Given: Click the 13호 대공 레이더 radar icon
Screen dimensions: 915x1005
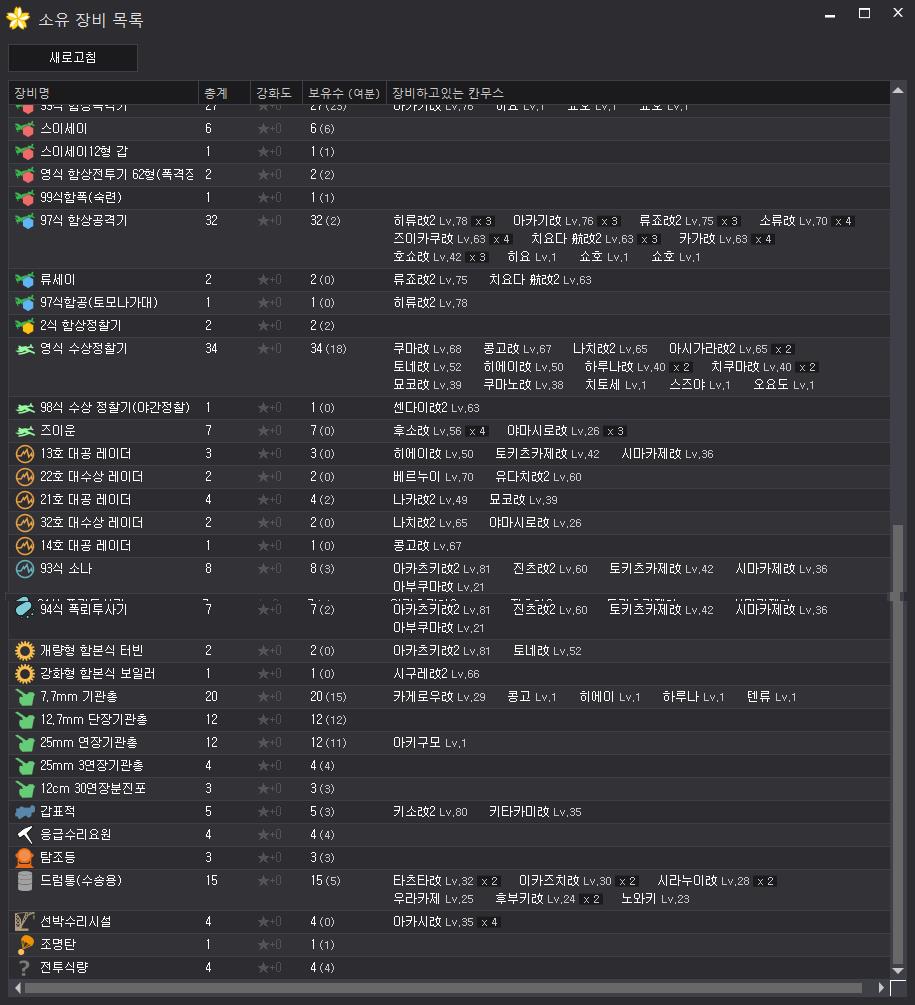Looking at the screenshot, I should [25, 454].
